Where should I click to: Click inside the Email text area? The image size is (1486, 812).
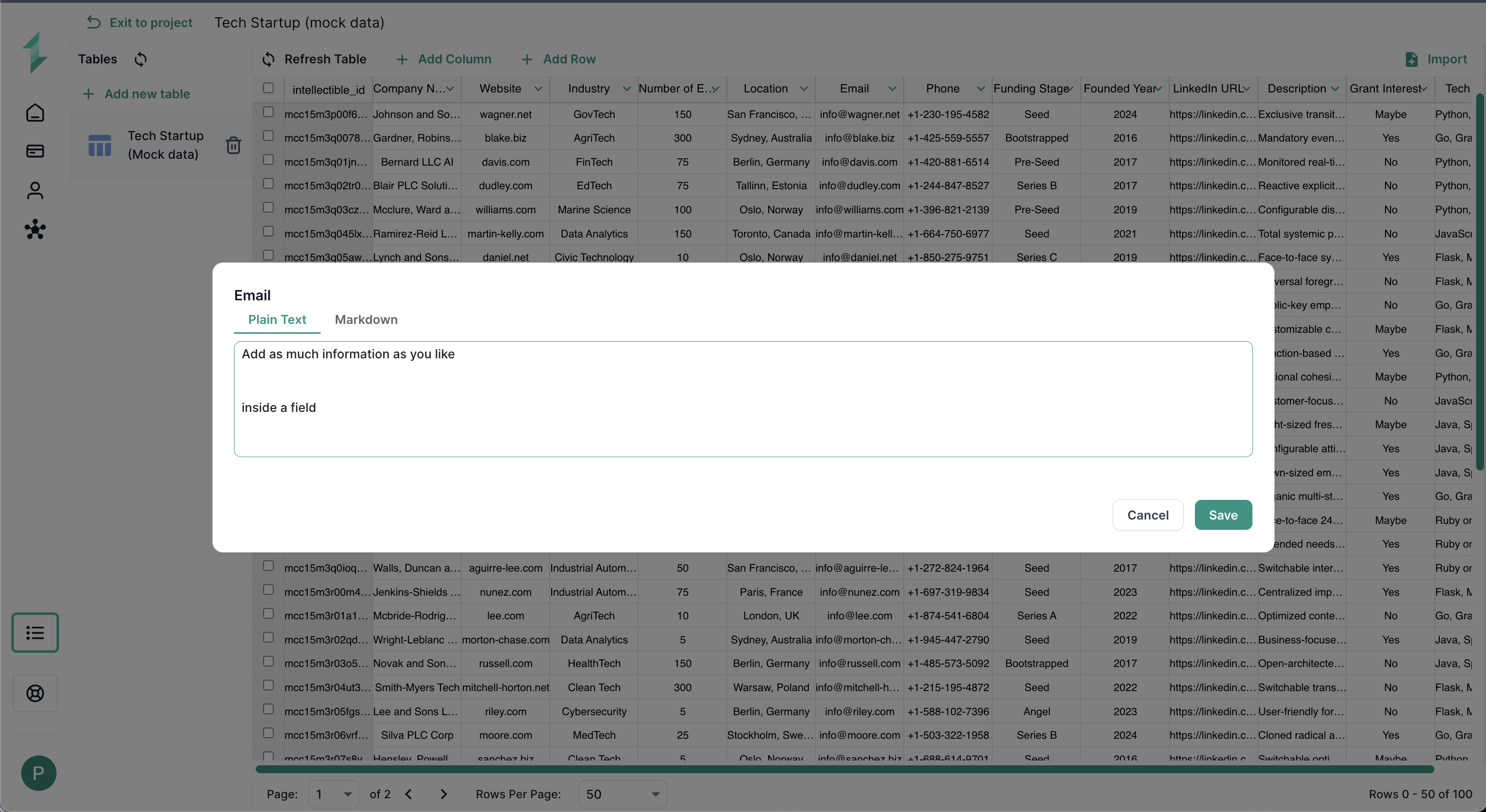click(x=743, y=399)
